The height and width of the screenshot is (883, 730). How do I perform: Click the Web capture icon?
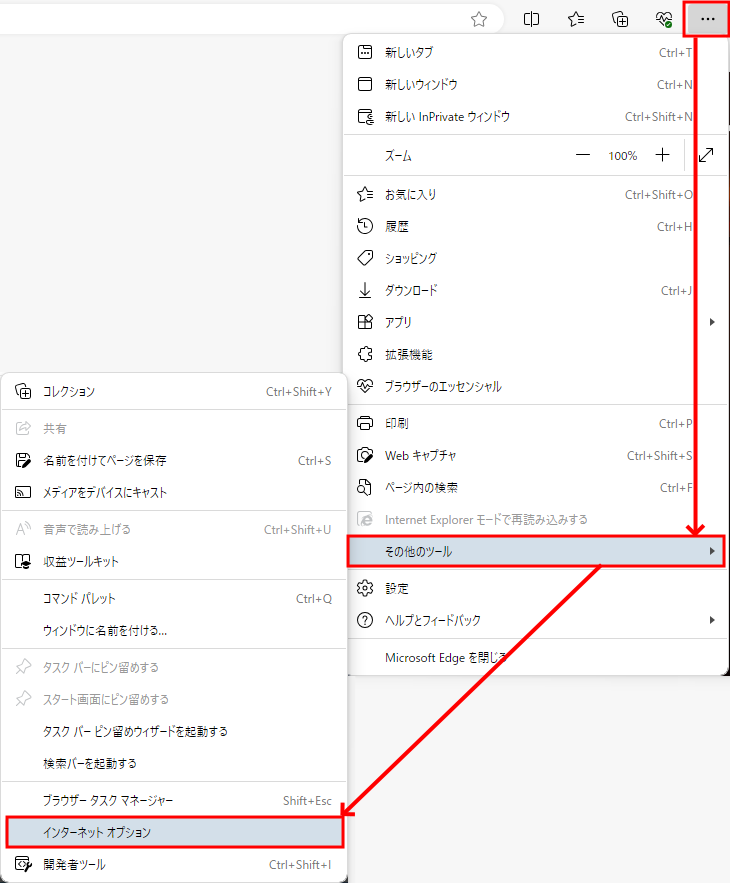365,455
